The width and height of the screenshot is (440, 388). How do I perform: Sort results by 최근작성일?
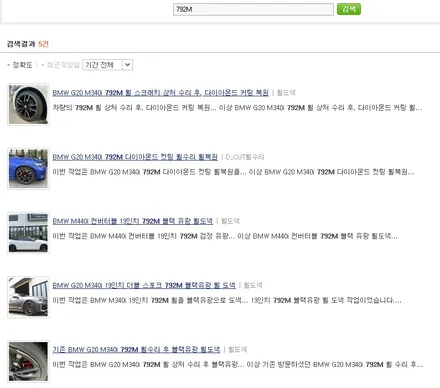click(63, 65)
